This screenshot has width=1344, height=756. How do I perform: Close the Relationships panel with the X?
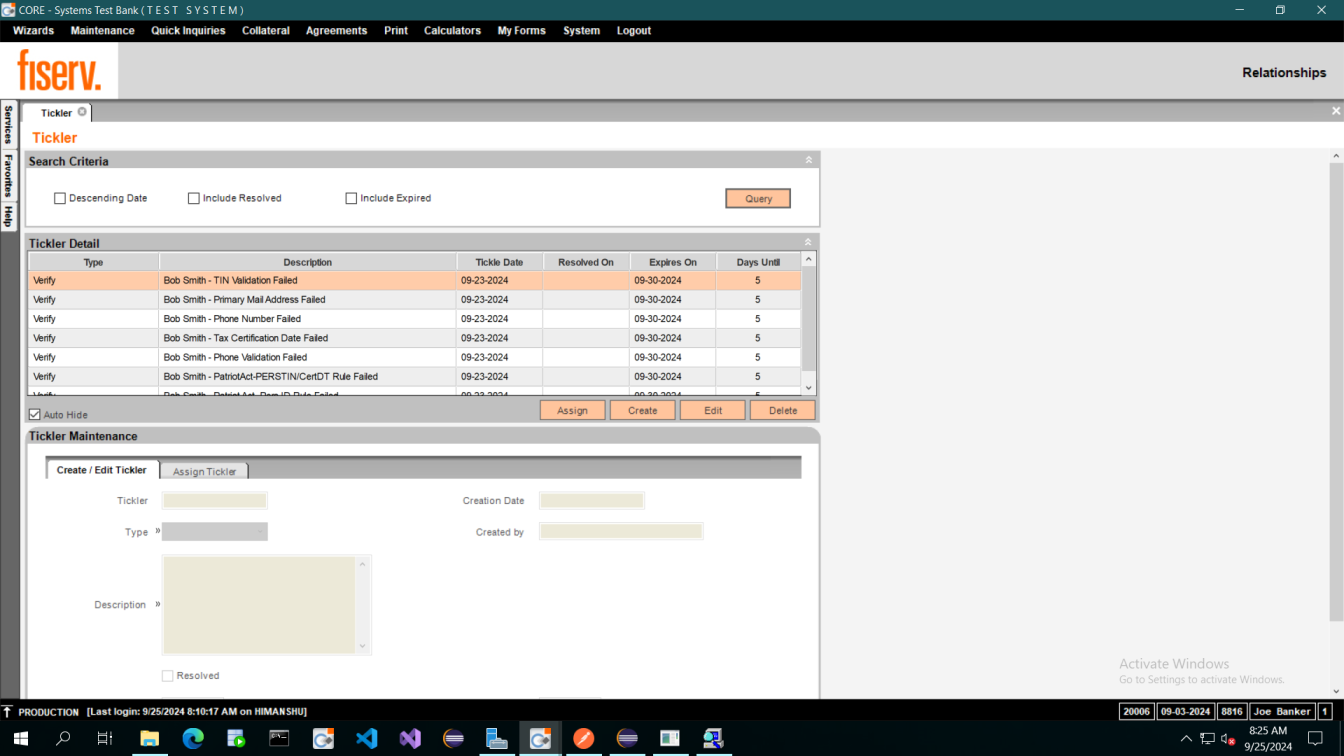[1336, 111]
